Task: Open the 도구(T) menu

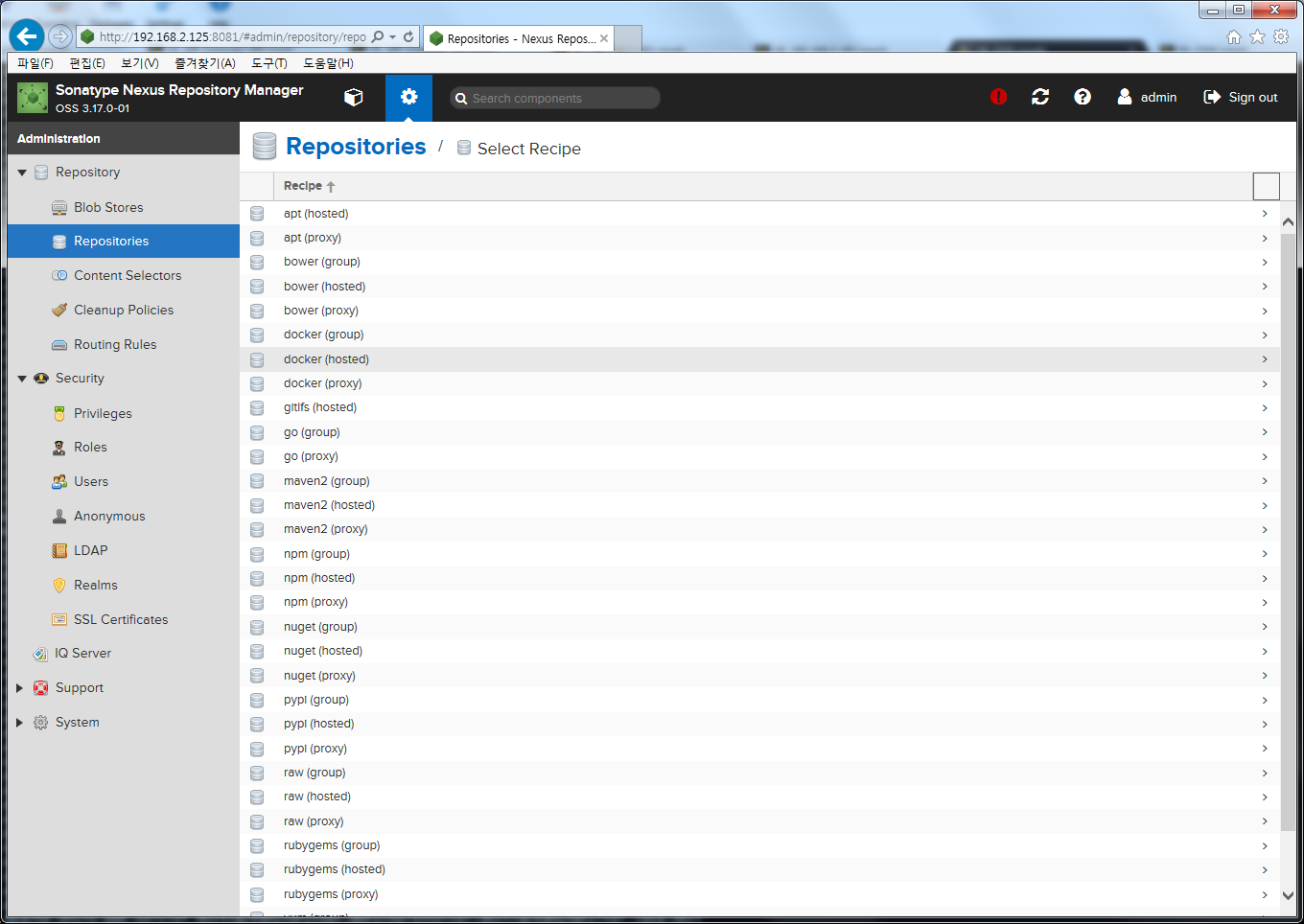Action: click(269, 63)
